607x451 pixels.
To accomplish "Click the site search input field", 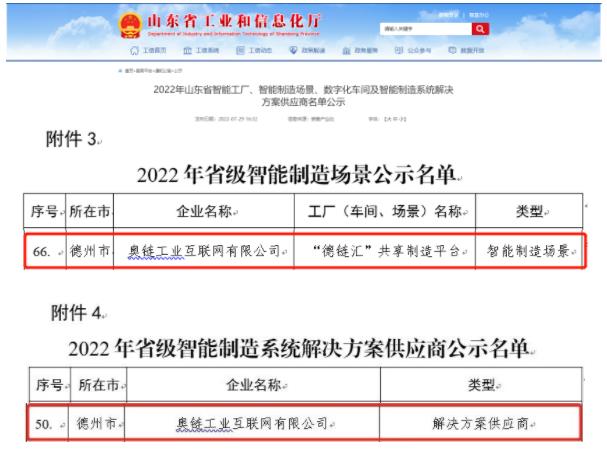I will click(x=425, y=29).
